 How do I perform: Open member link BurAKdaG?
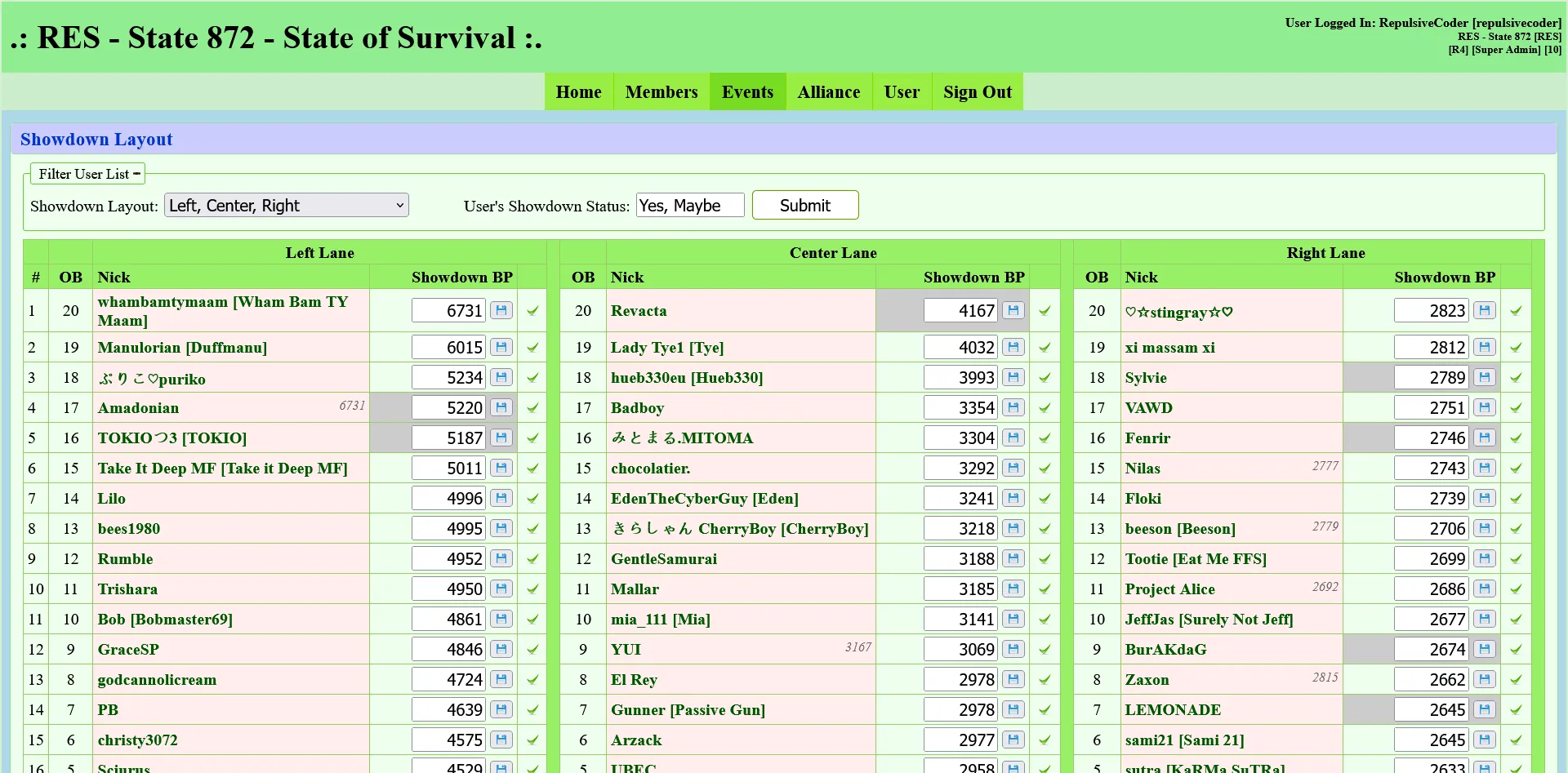1166,649
